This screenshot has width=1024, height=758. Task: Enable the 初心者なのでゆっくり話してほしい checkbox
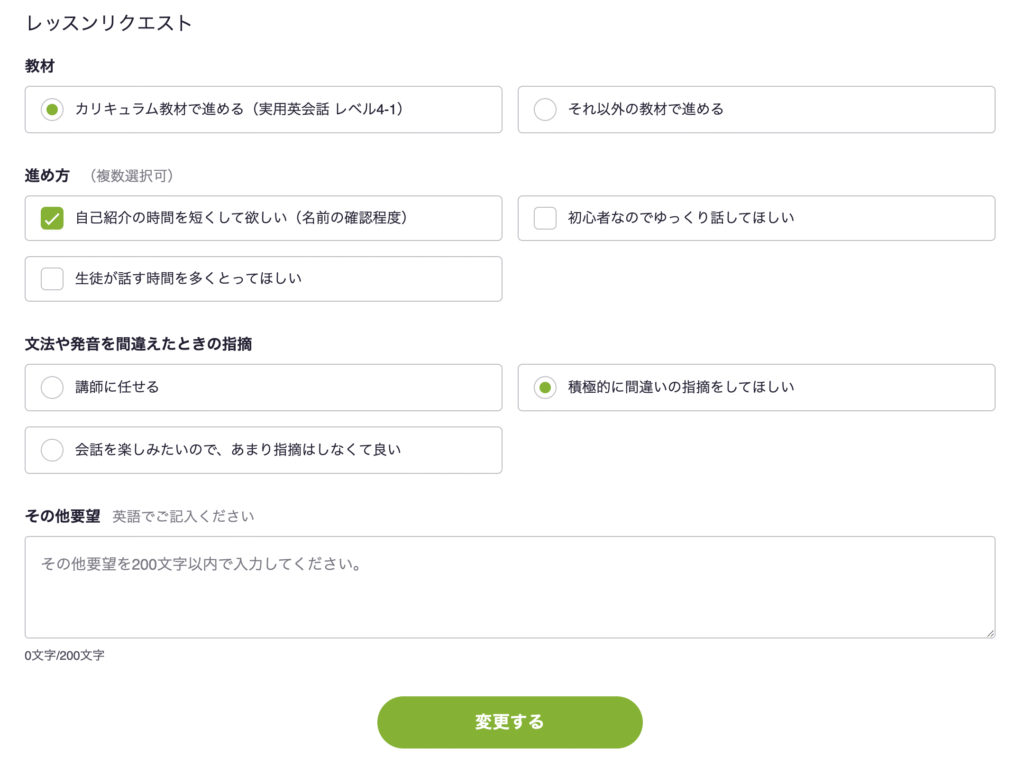point(545,218)
